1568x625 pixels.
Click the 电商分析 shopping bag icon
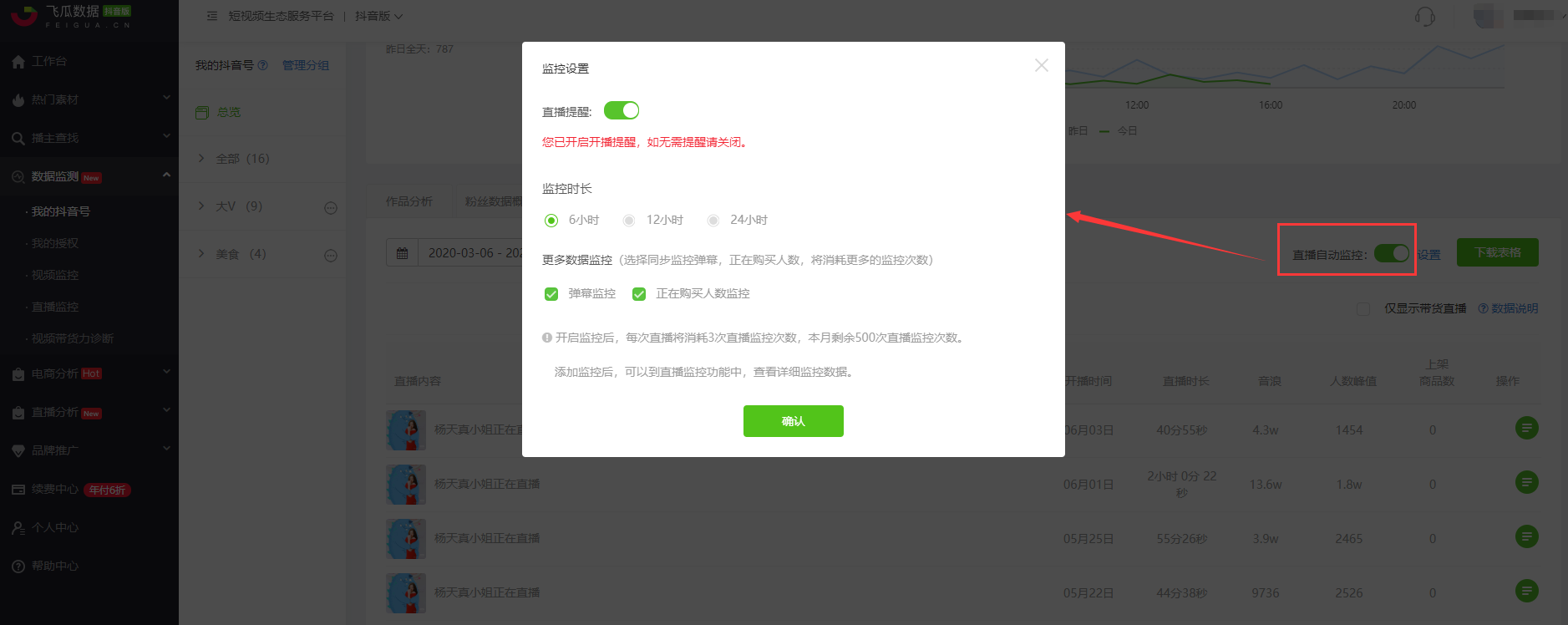point(18,374)
